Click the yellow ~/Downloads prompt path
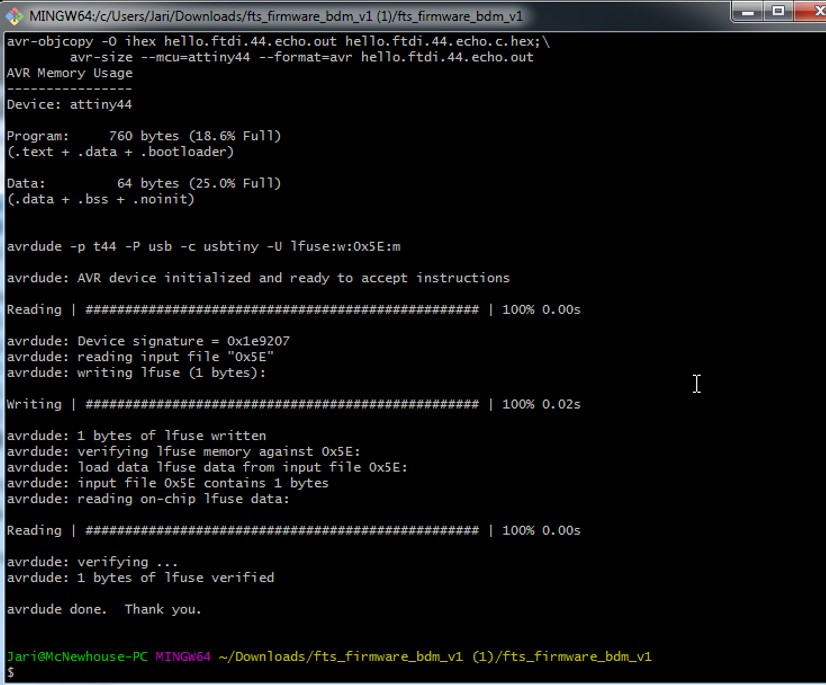826x685 pixels. (x=435, y=657)
